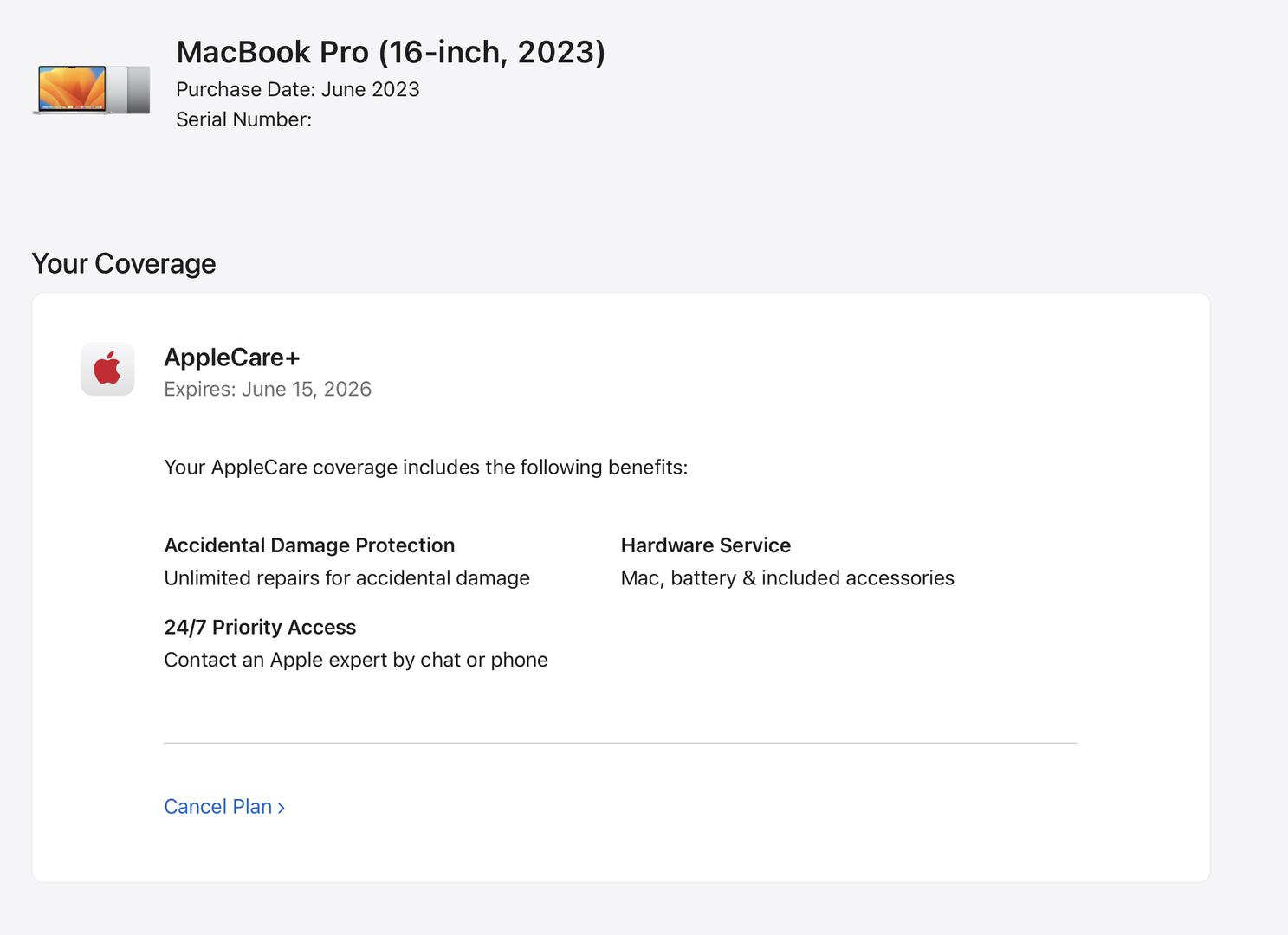The width and height of the screenshot is (1288, 935).
Task: Click the unlimited repairs for accidental damage description
Action: click(x=346, y=578)
